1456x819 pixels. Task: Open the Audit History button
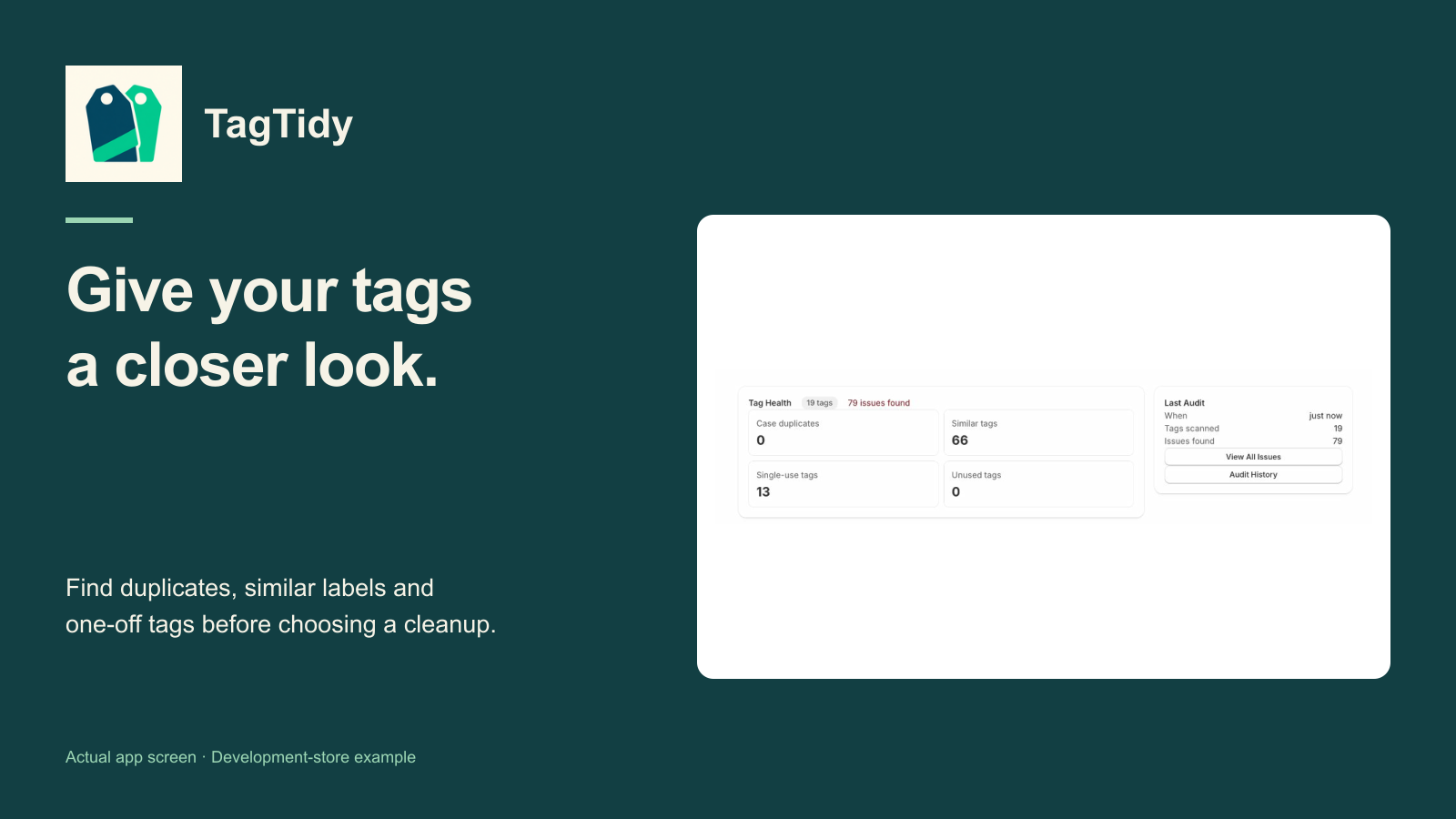click(1253, 474)
